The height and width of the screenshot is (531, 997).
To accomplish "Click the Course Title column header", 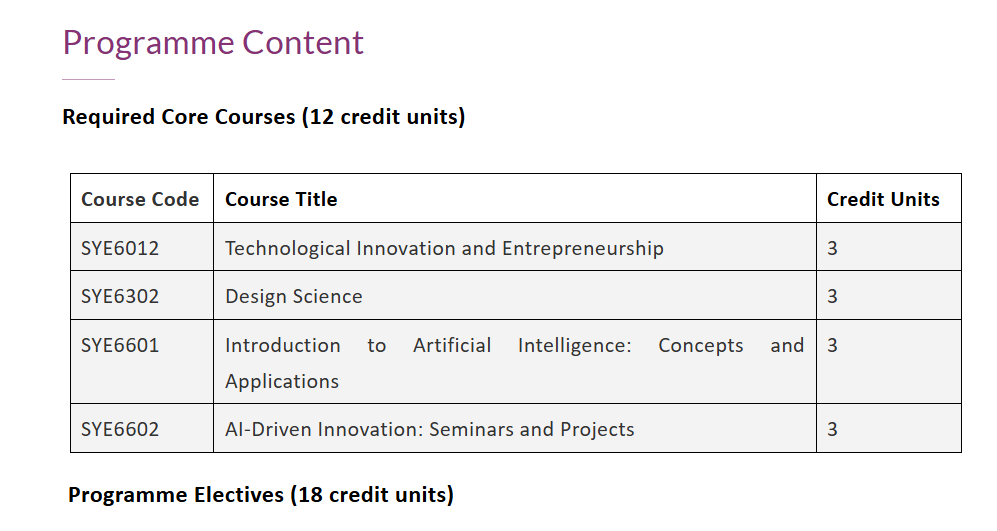I will [281, 199].
